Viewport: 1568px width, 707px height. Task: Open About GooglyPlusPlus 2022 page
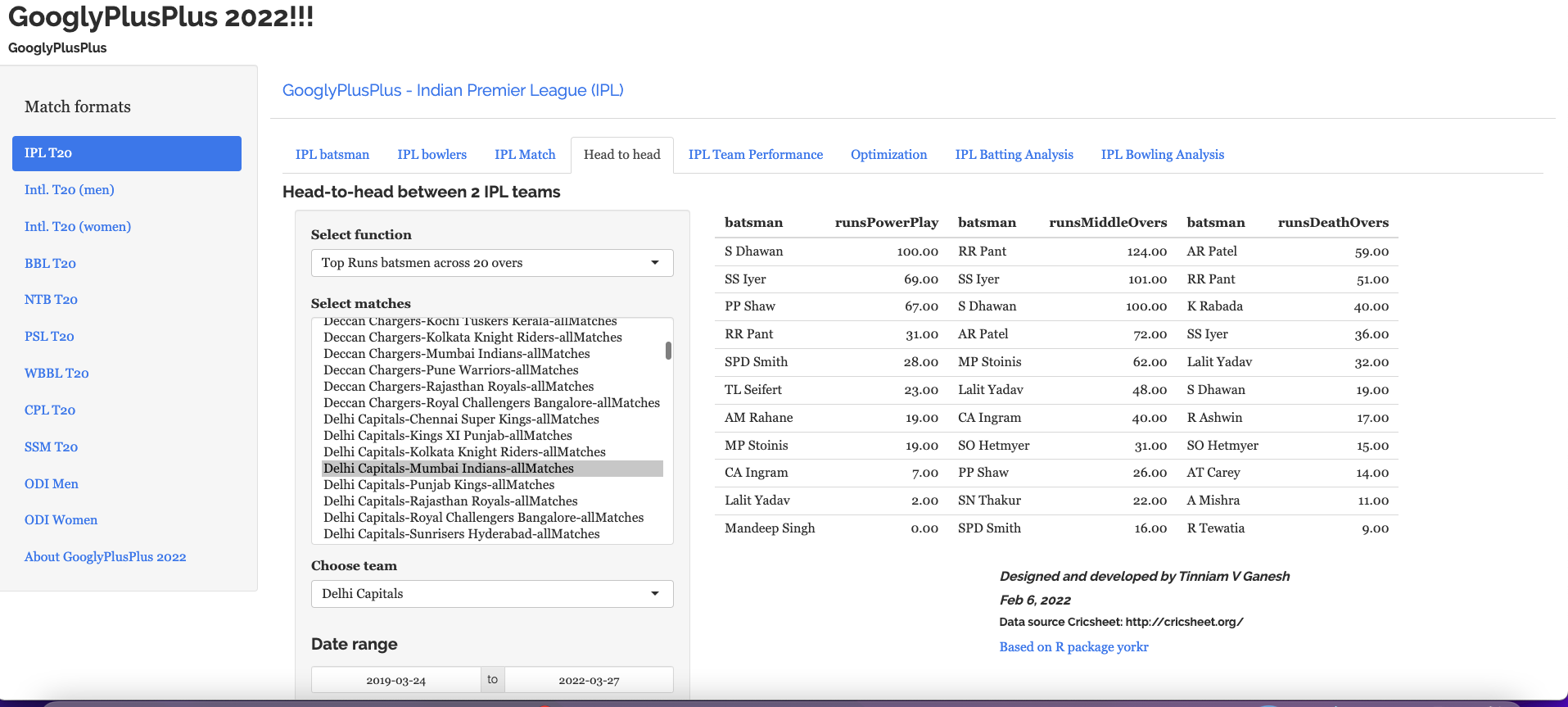coord(105,557)
